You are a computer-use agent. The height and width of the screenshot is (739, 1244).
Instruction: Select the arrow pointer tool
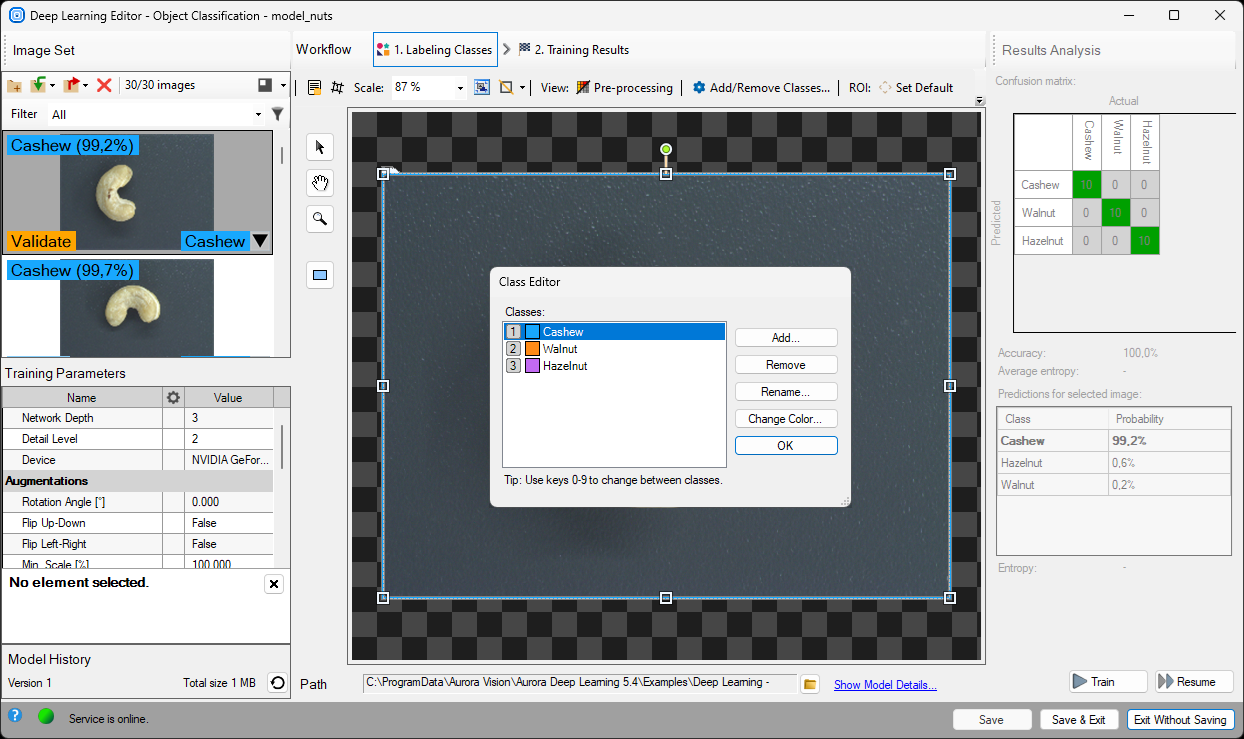coord(320,148)
